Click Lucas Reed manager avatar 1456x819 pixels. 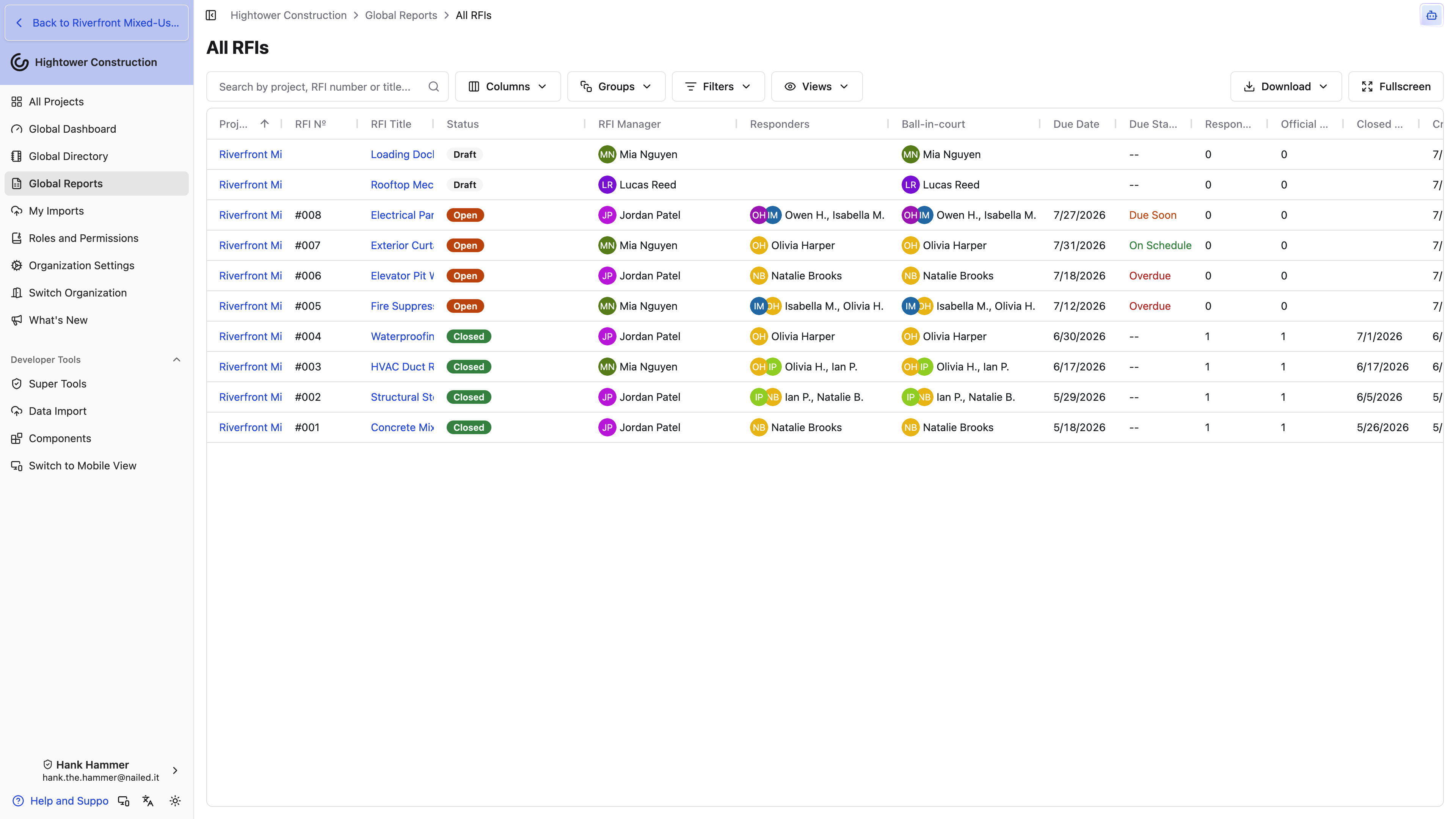(607, 185)
